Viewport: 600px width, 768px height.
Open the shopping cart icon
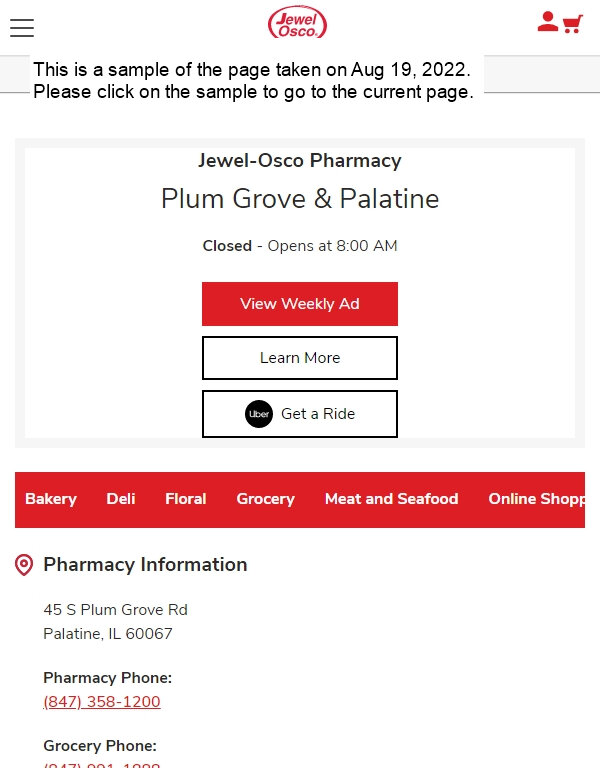tap(573, 24)
